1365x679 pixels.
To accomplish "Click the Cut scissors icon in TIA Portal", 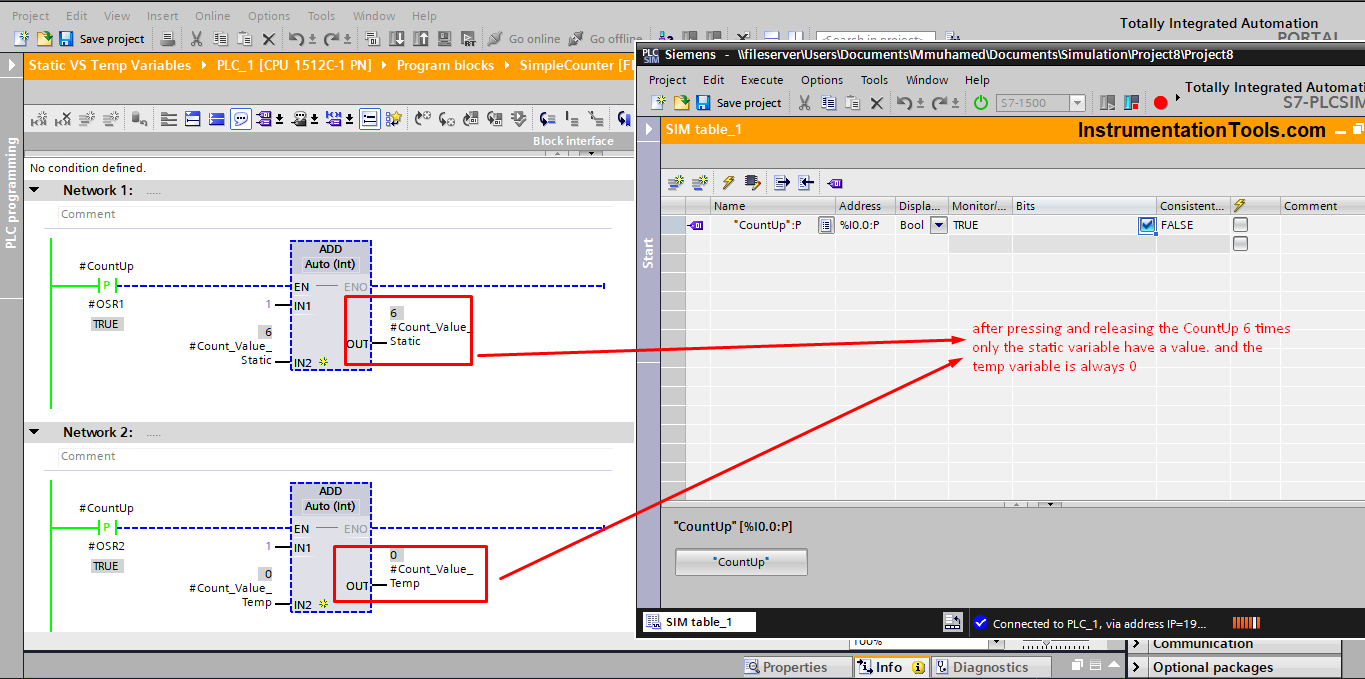I will (x=196, y=39).
